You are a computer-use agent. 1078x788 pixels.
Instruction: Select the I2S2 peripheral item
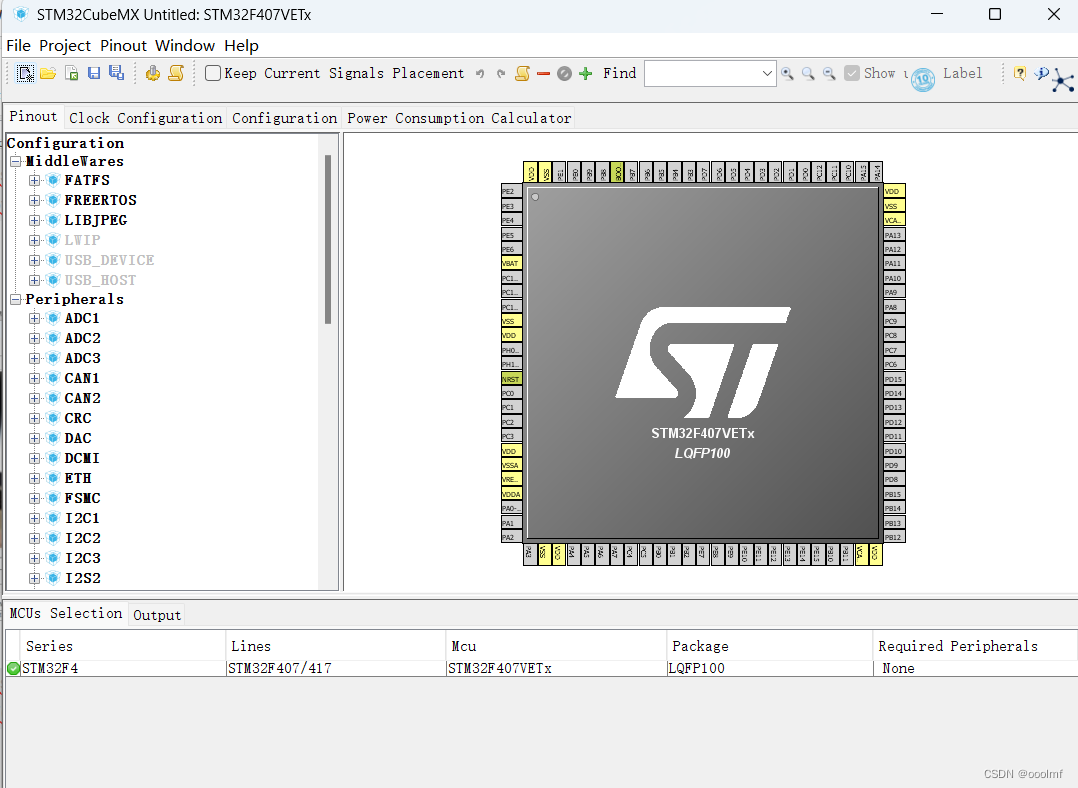click(x=82, y=578)
